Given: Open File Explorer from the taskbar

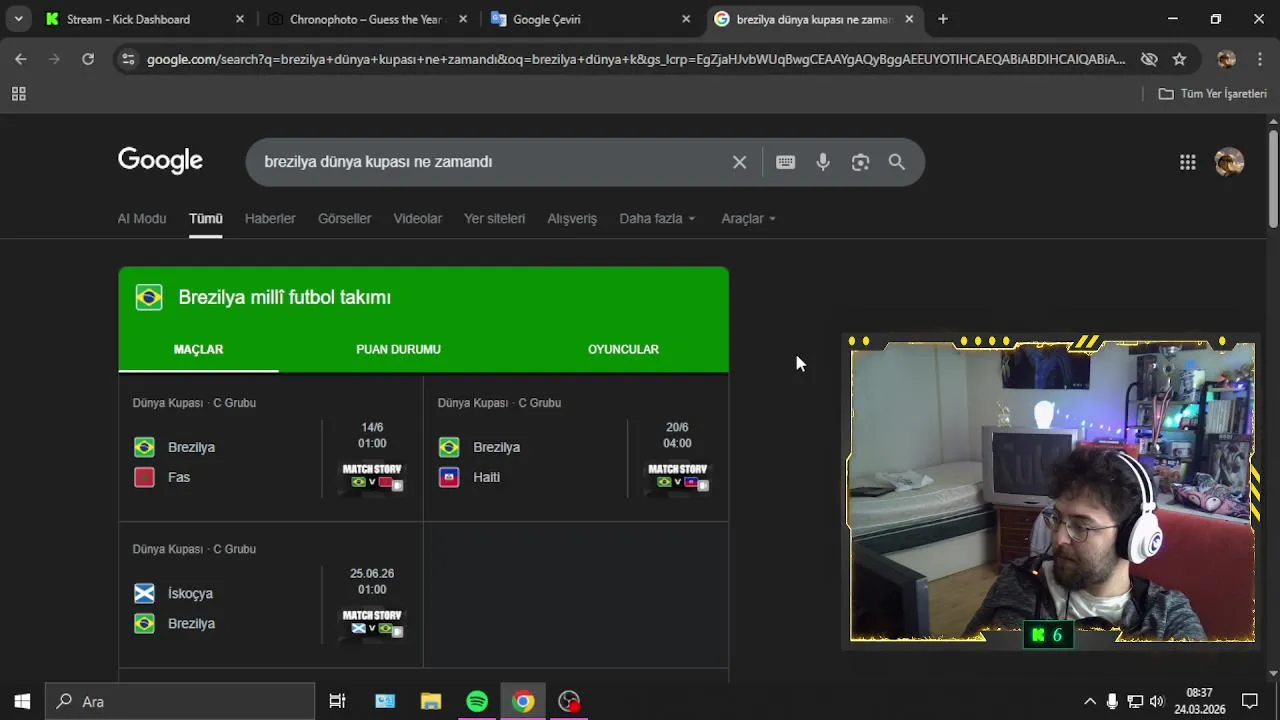Looking at the screenshot, I should (x=431, y=701).
